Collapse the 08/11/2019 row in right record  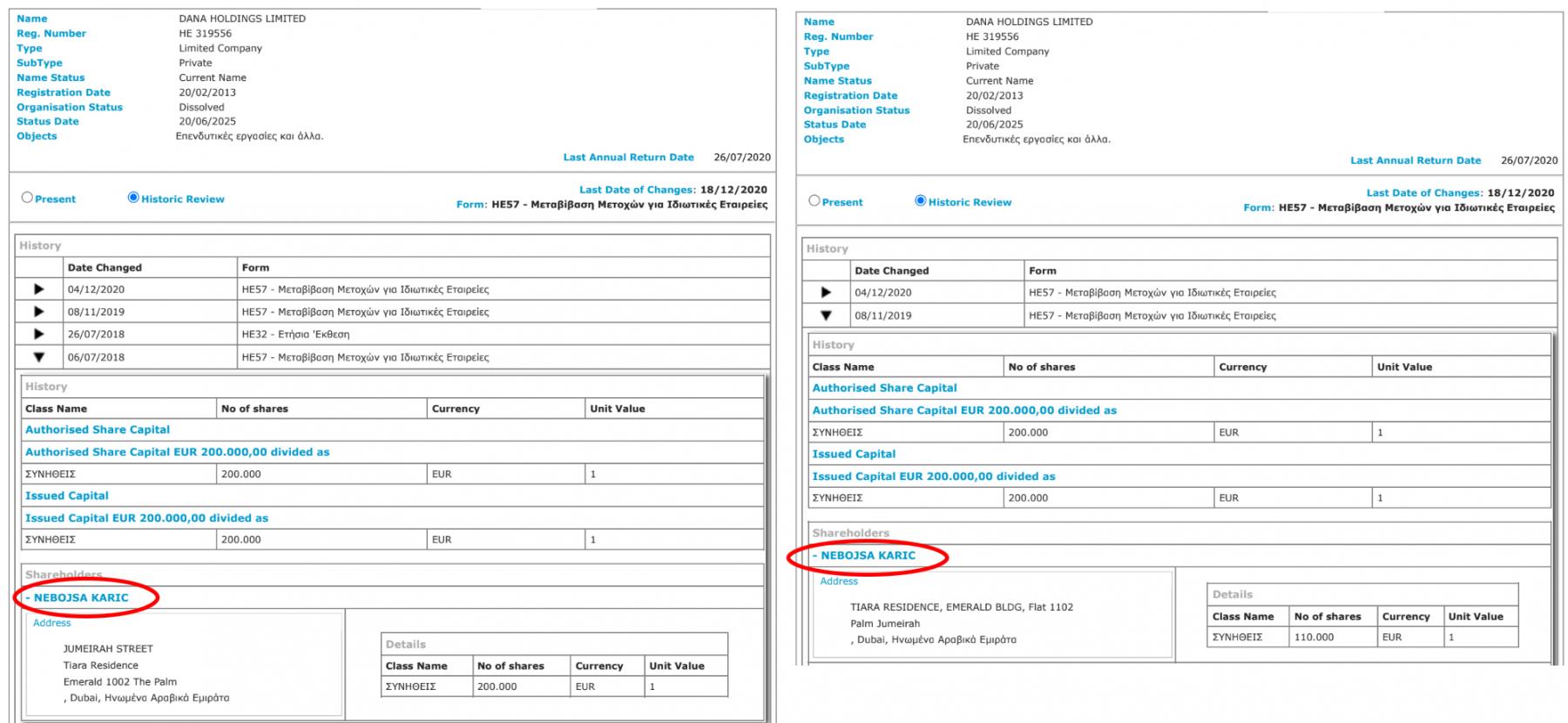(x=826, y=315)
